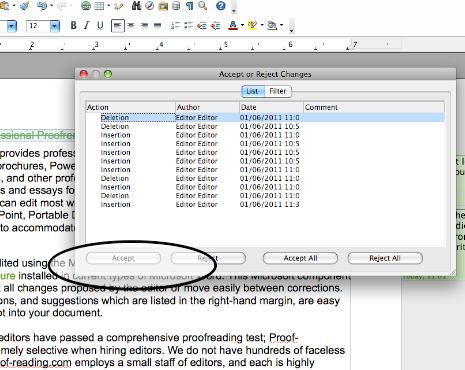Sort by the Date column header

pos(271,107)
